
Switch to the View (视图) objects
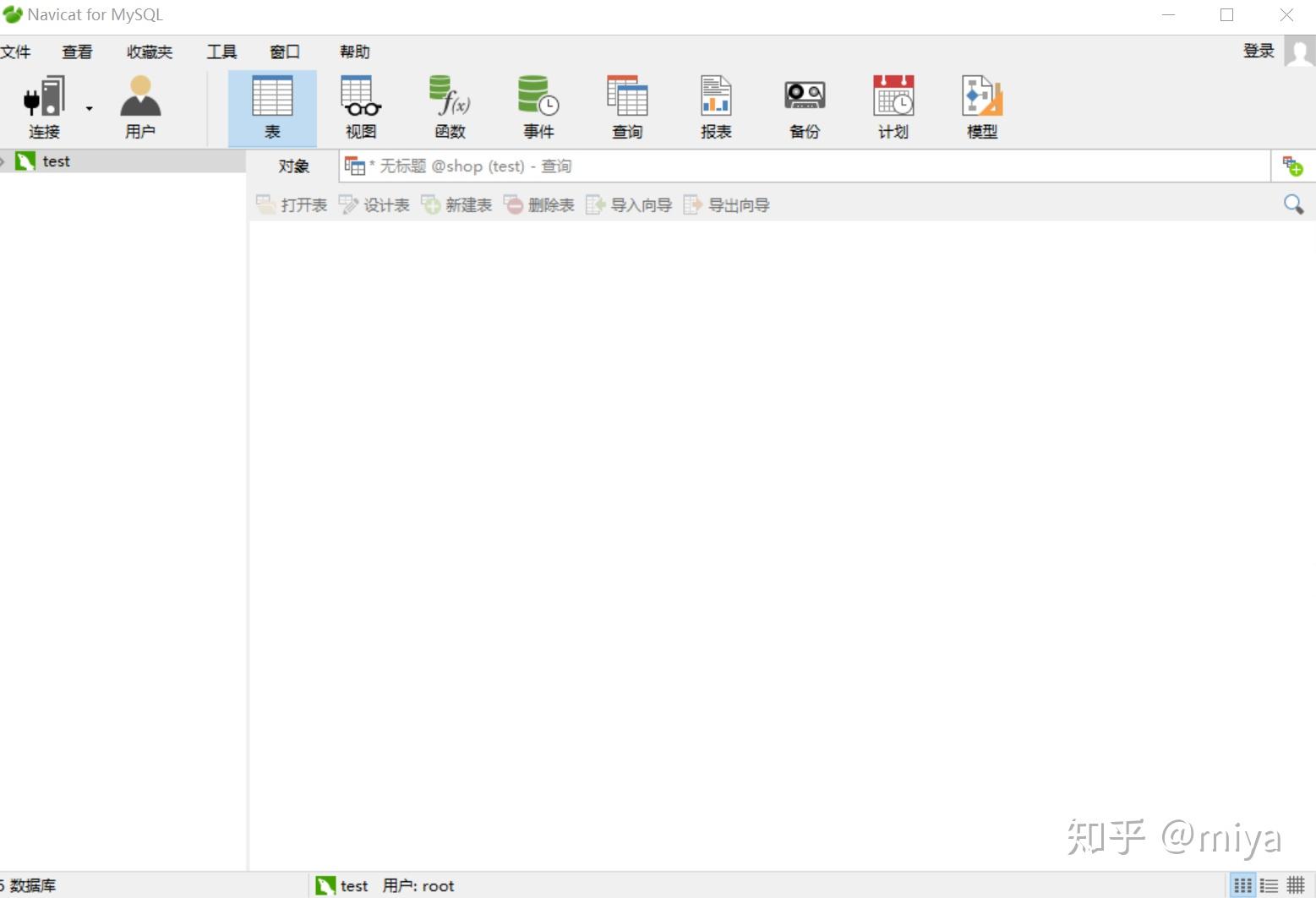click(361, 107)
